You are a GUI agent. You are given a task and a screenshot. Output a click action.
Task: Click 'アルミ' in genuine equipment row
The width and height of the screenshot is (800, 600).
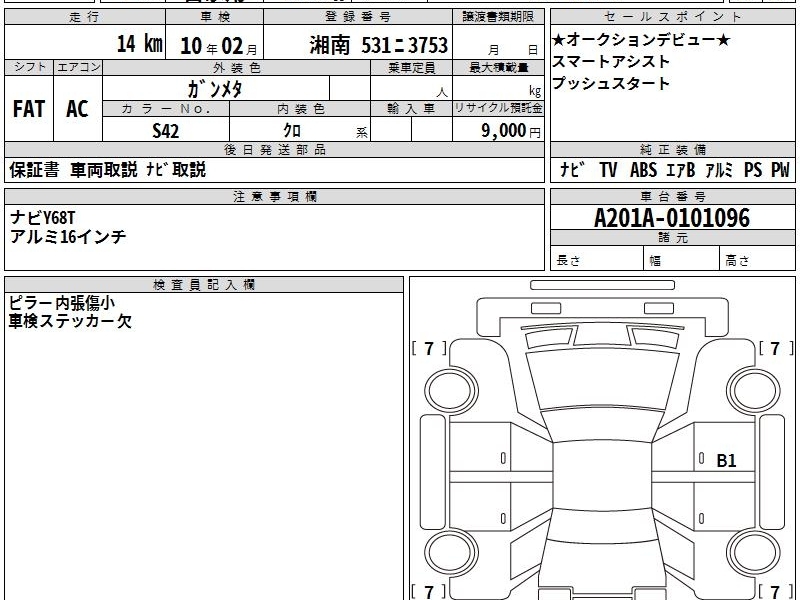[x=719, y=170]
